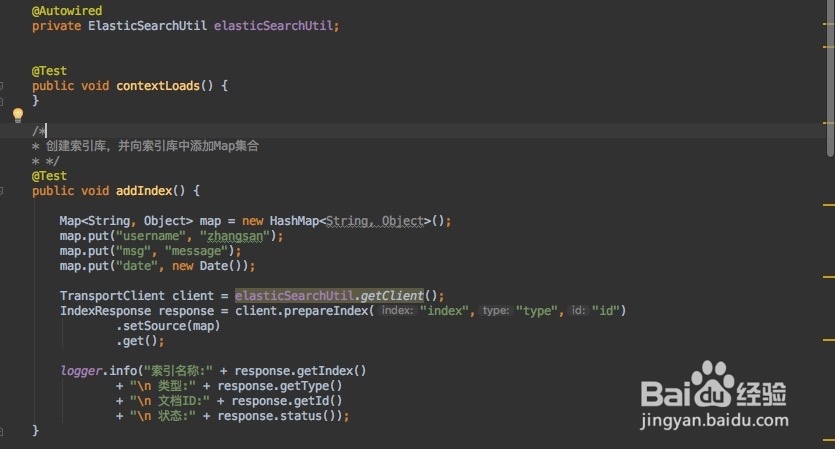This screenshot has width=835, height=449.
Task: Click response.getType() call
Action: pyautogui.click(x=280, y=386)
